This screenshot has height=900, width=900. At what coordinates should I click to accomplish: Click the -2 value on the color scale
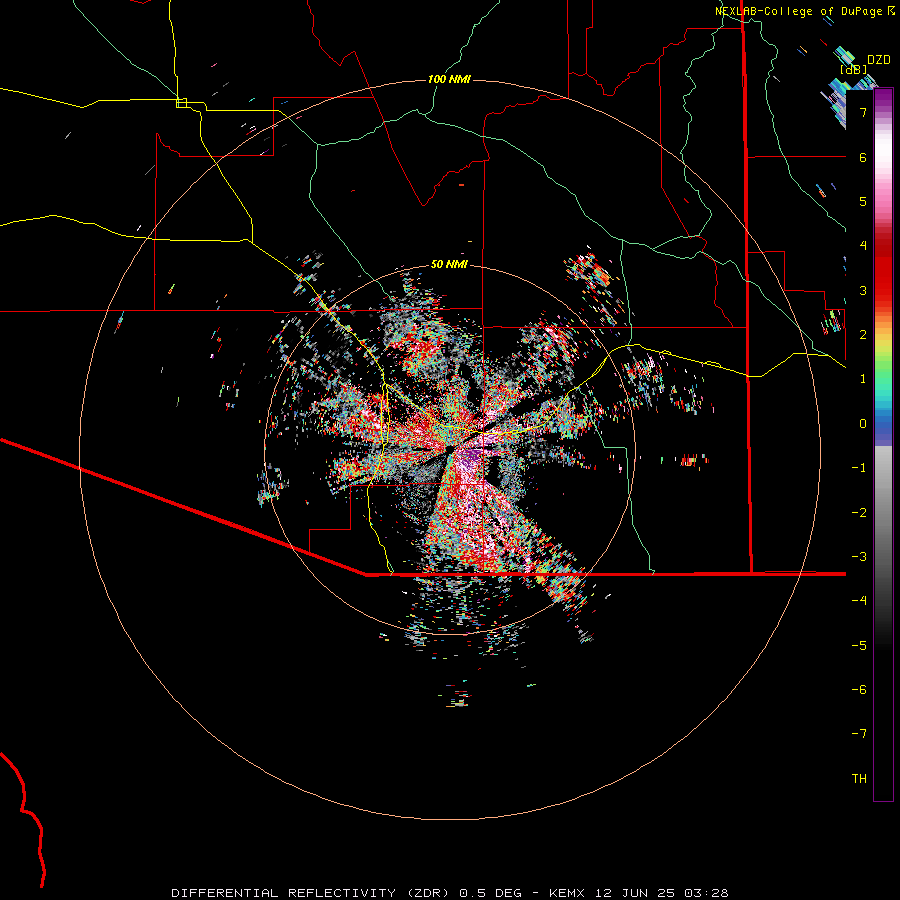coord(859,513)
